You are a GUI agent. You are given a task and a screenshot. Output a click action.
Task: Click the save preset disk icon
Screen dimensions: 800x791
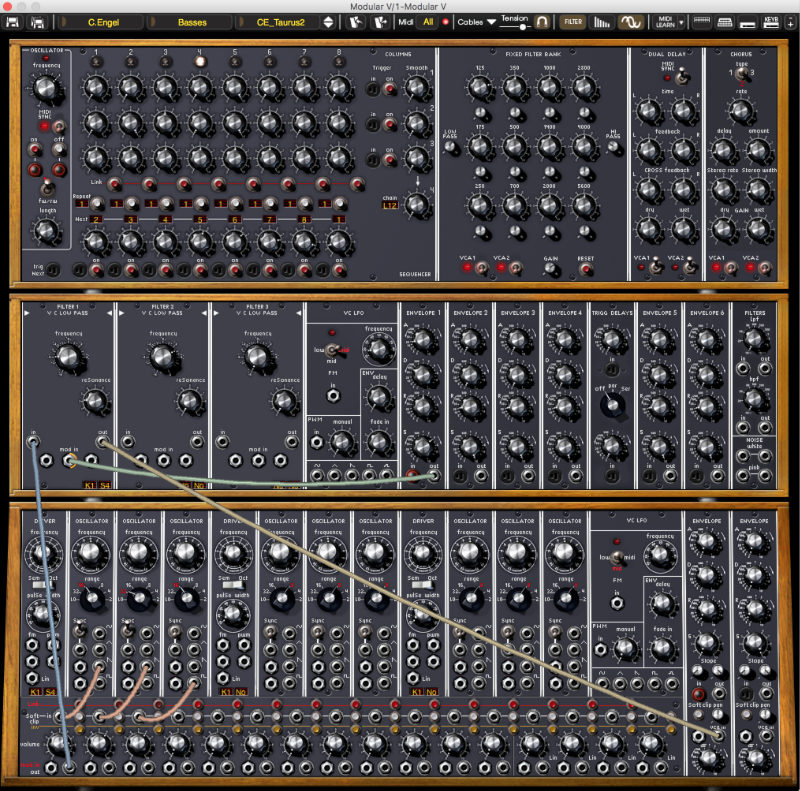pos(12,22)
